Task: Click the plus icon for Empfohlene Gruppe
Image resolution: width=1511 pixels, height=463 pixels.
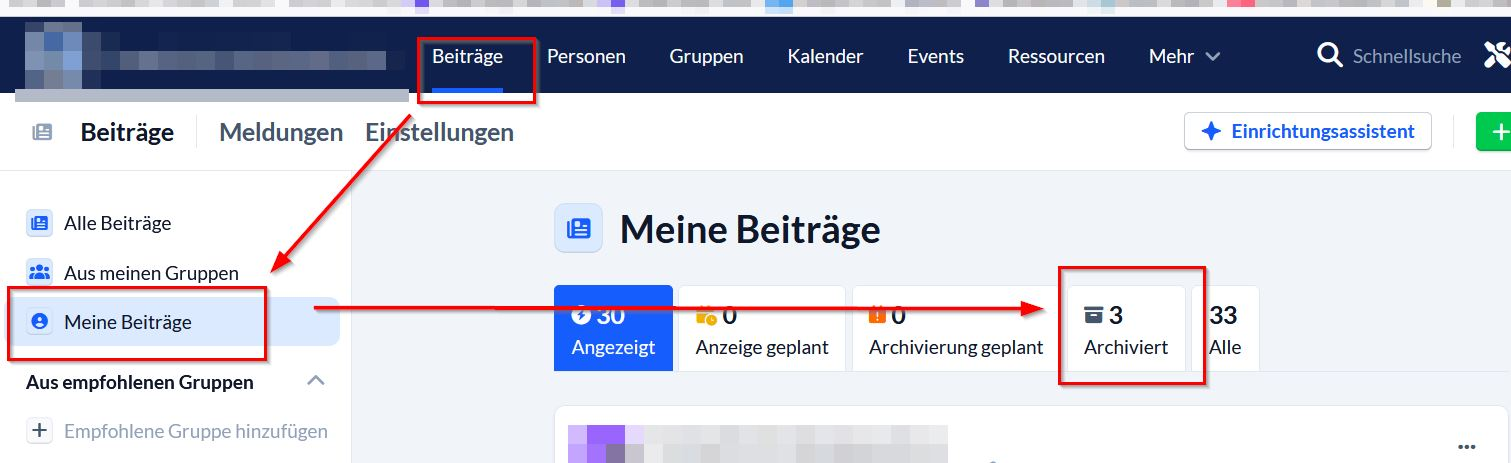Action: coord(39,431)
